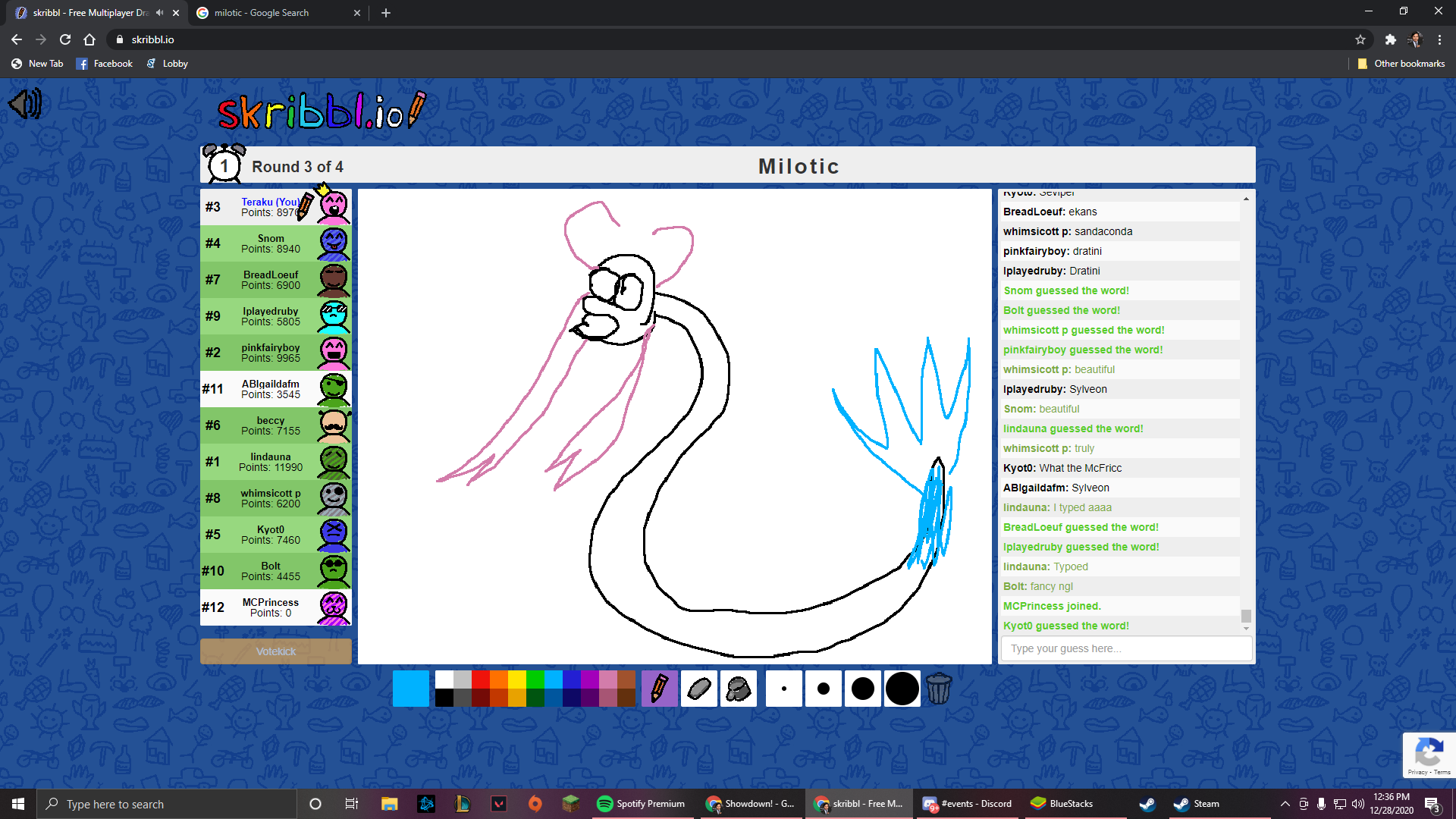Click the Windows taskbar search box
The image size is (1456, 819).
[x=167, y=804]
